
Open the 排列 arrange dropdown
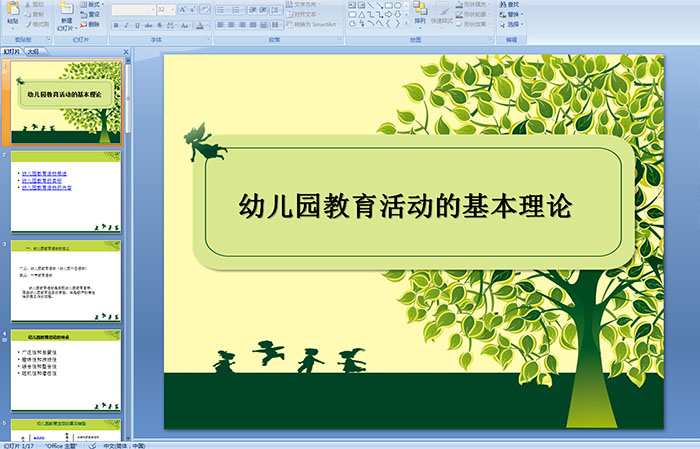pos(420,14)
